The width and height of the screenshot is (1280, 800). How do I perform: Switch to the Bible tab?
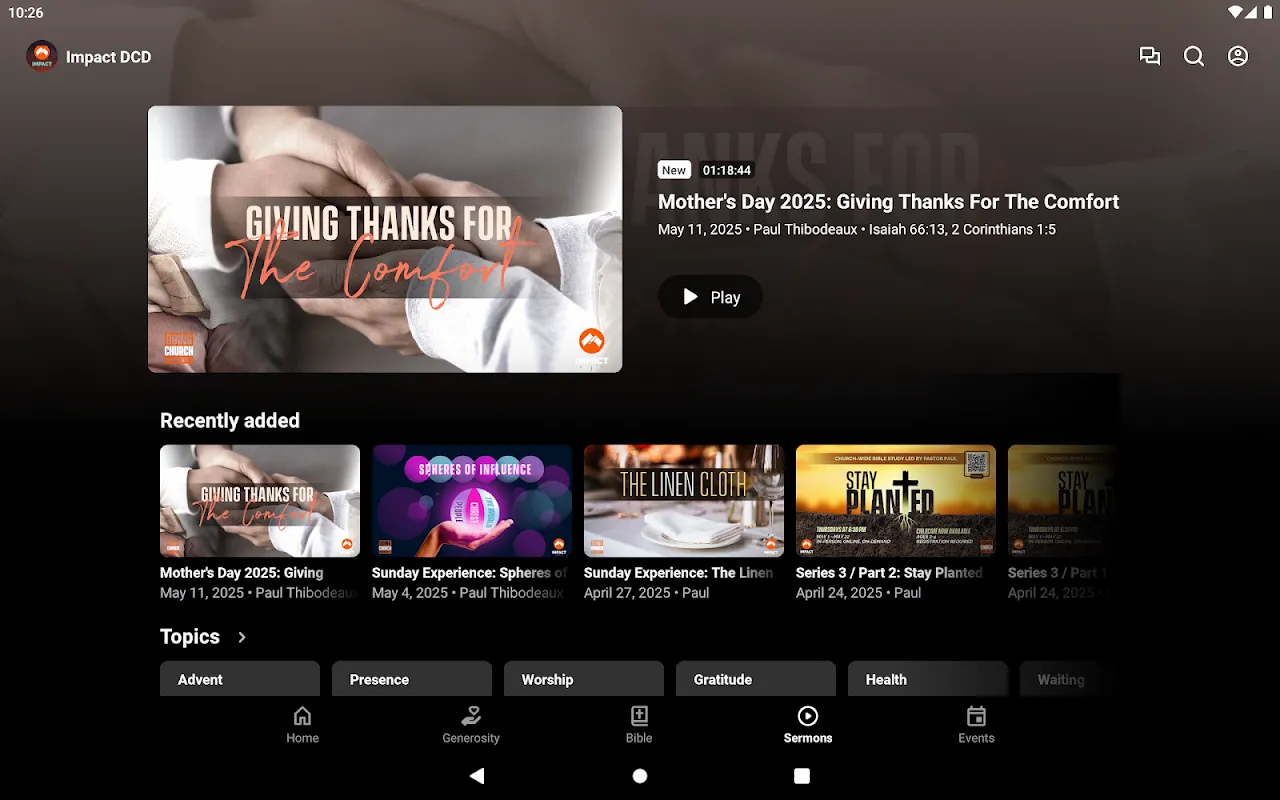pyautogui.click(x=639, y=725)
